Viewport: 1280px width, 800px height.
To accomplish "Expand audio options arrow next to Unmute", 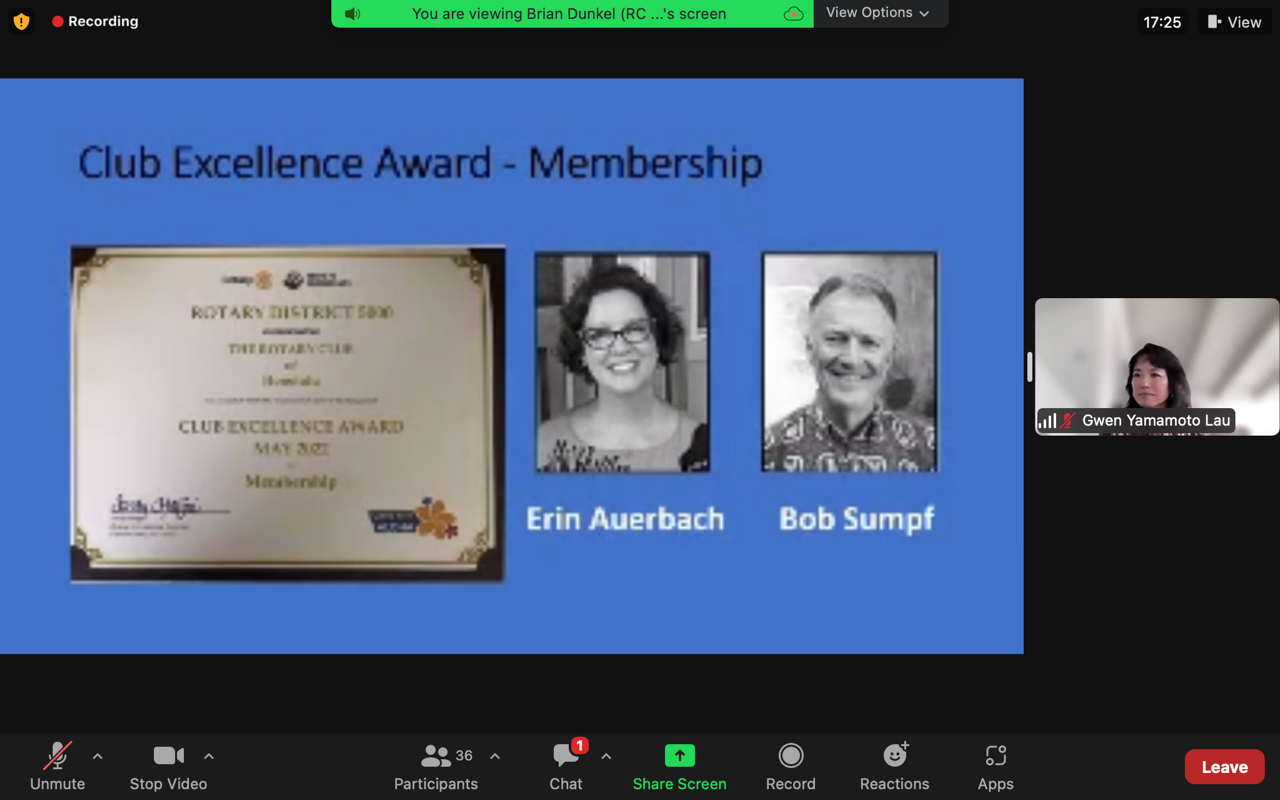I will pos(98,757).
